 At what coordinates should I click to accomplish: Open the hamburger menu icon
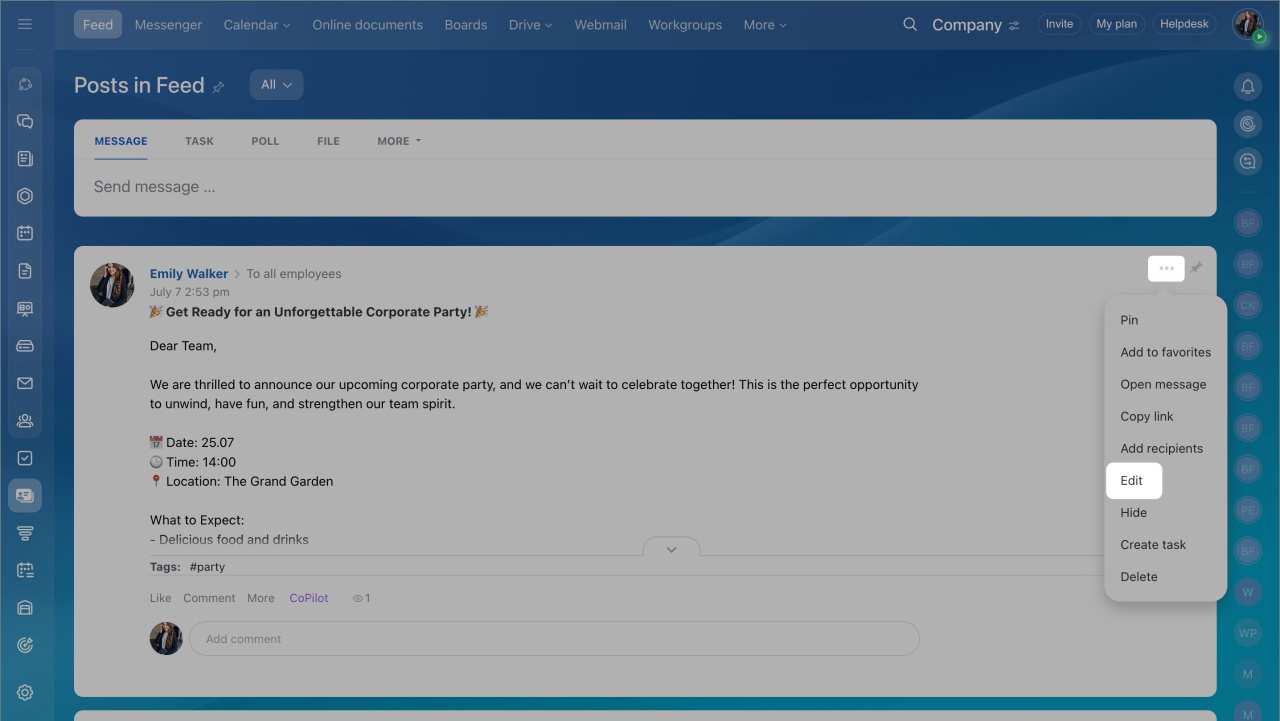click(25, 24)
